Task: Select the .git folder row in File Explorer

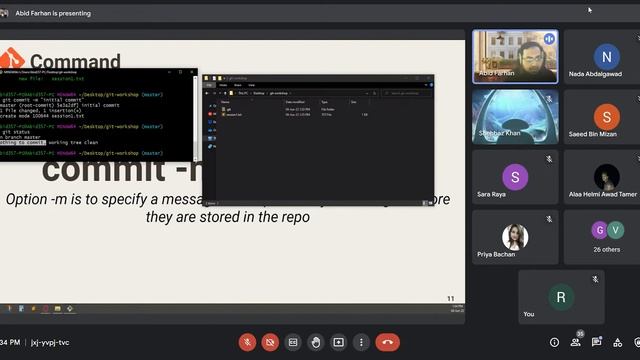Action: tap(294, 109)
